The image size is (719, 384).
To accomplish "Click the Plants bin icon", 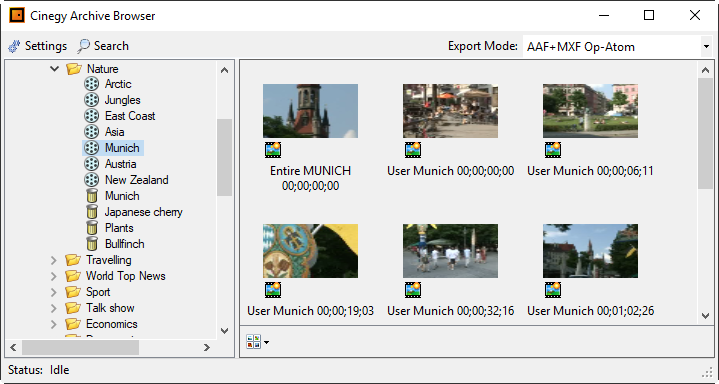I will click(x=92, y=228).
